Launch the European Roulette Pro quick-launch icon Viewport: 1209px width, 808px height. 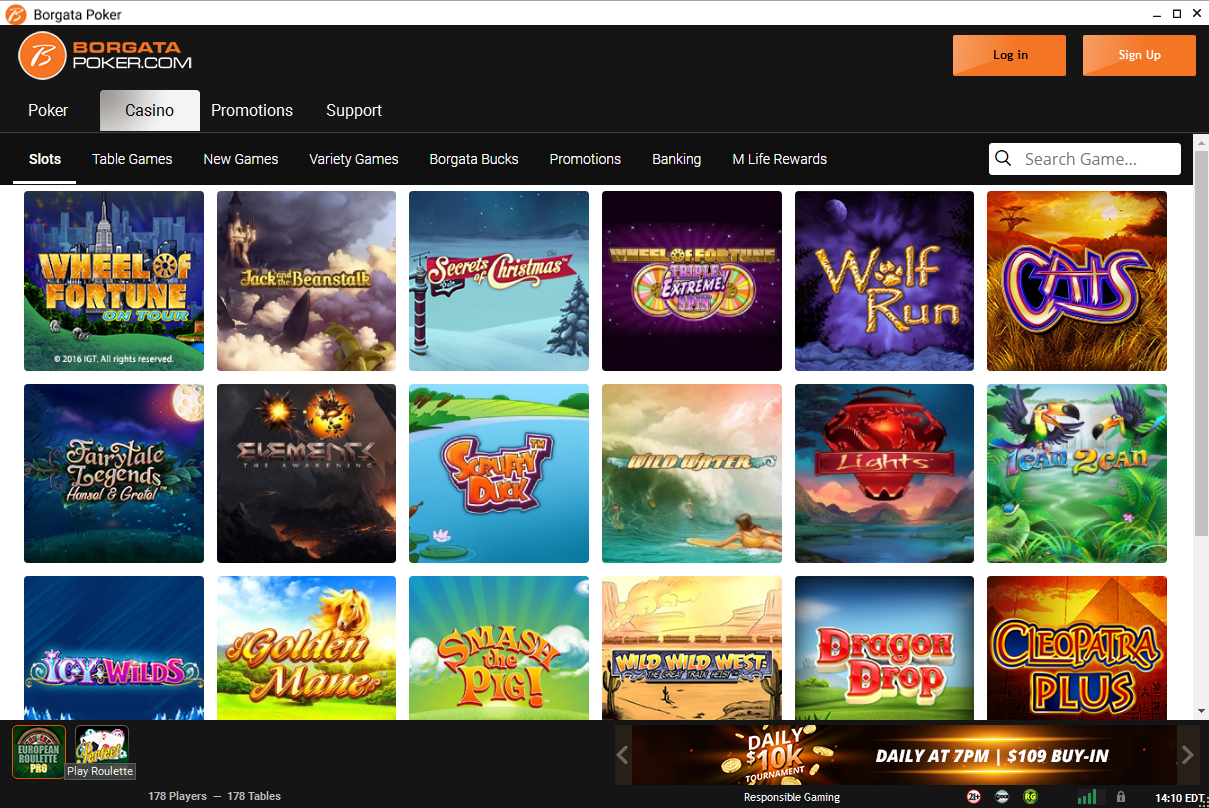[38, 752]
